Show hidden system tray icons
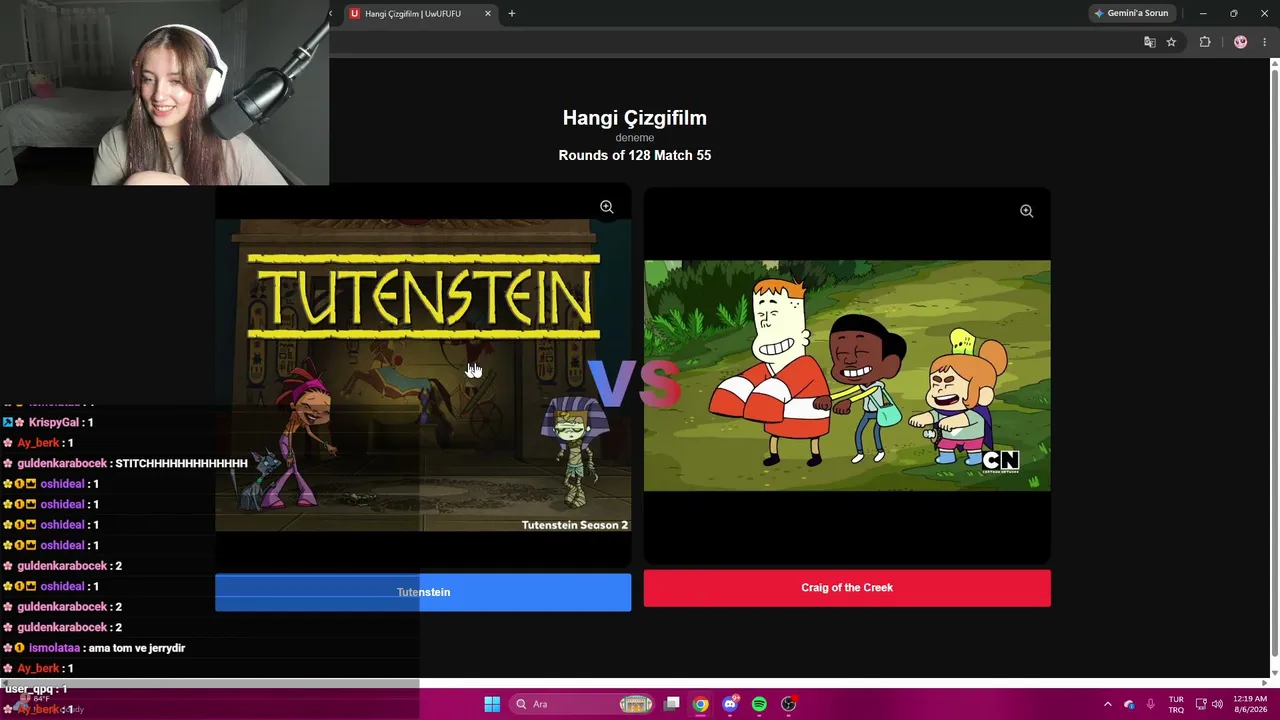 (x=1107, y=704)
